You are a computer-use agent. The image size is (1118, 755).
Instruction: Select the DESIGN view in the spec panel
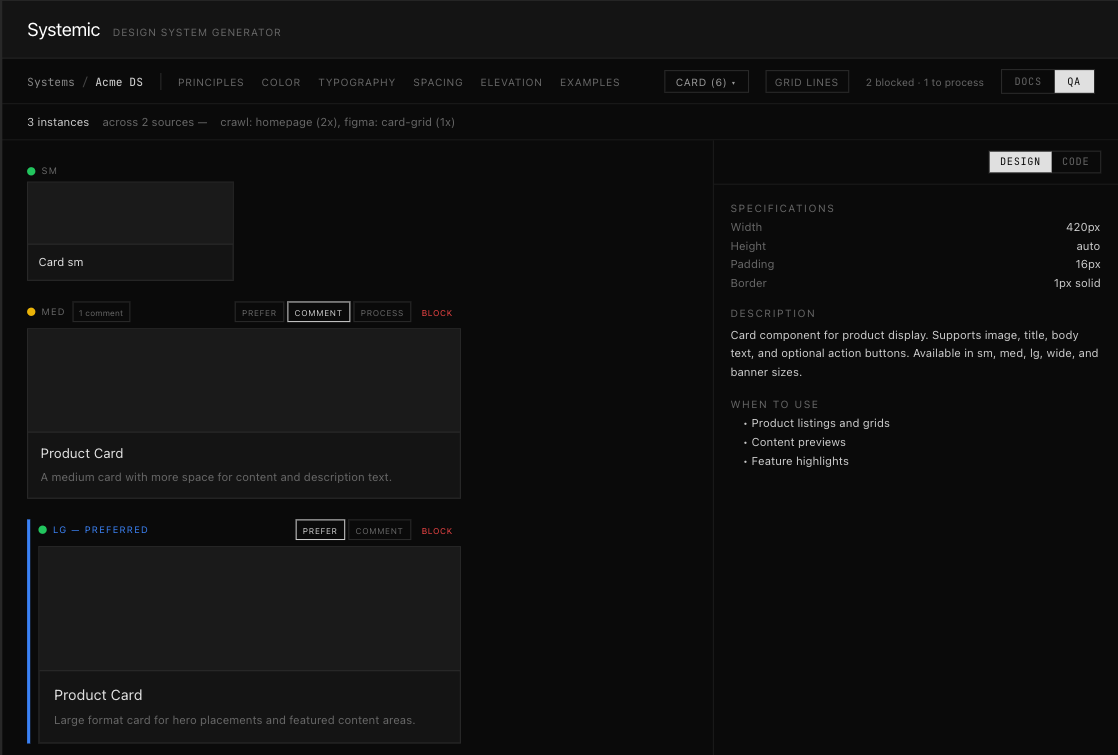1020,162
